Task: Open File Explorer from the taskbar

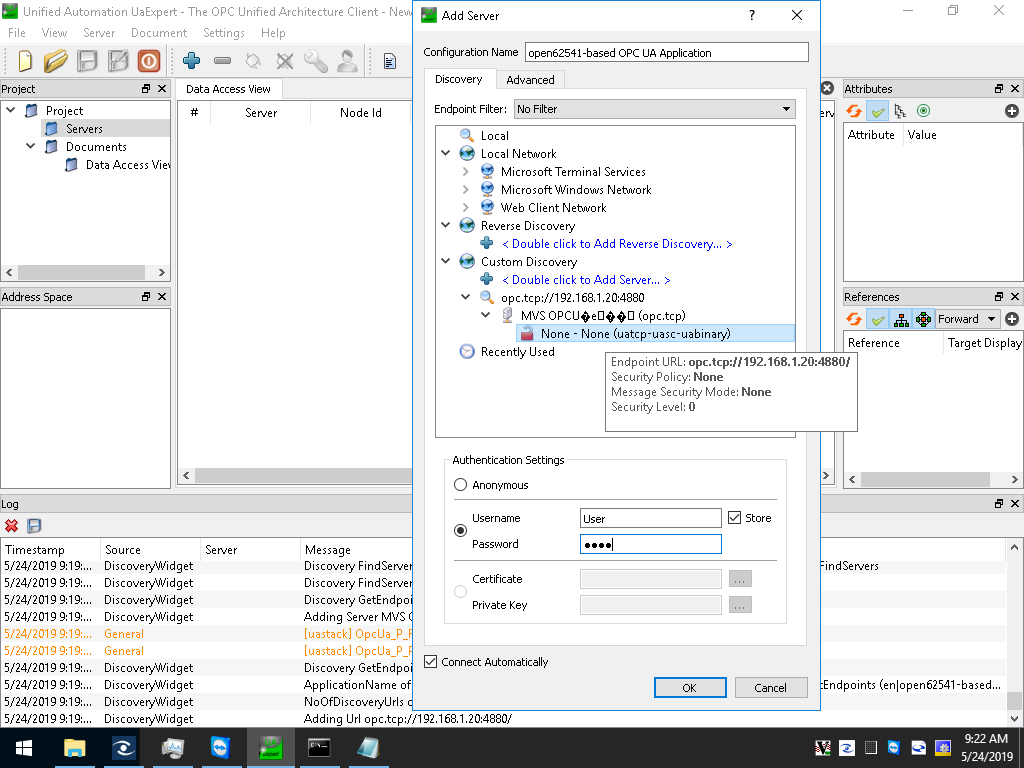Action: tap(74, 748)
